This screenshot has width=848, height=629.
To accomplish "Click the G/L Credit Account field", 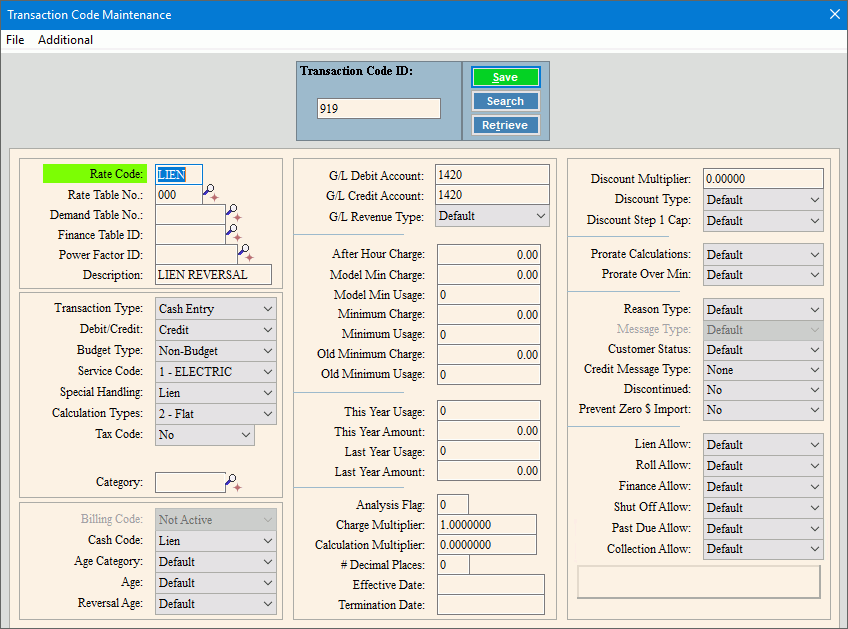I will (492, 195).
